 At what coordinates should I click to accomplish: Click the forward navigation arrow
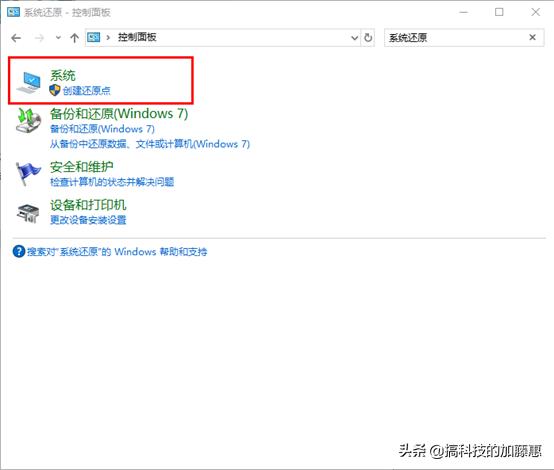point(39,38)
